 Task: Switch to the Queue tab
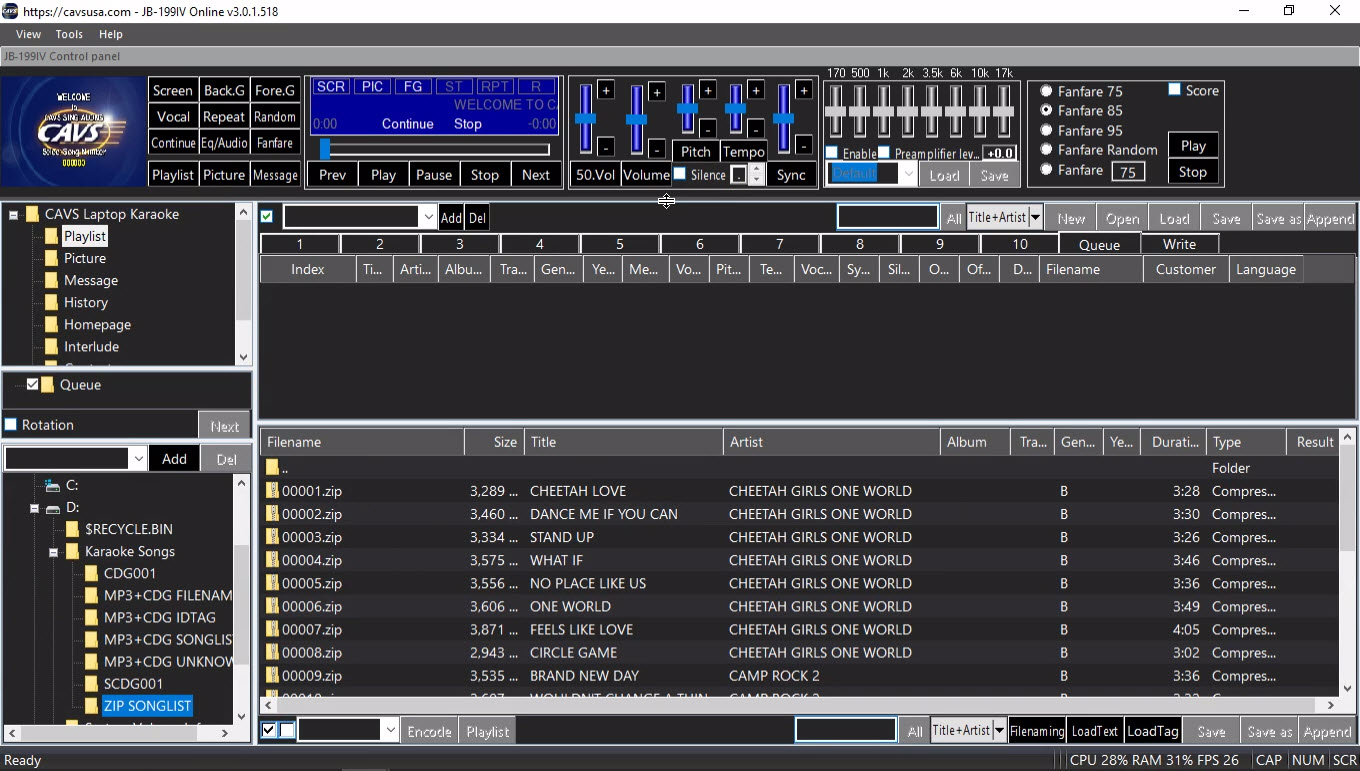click(x=1099, y=244)
